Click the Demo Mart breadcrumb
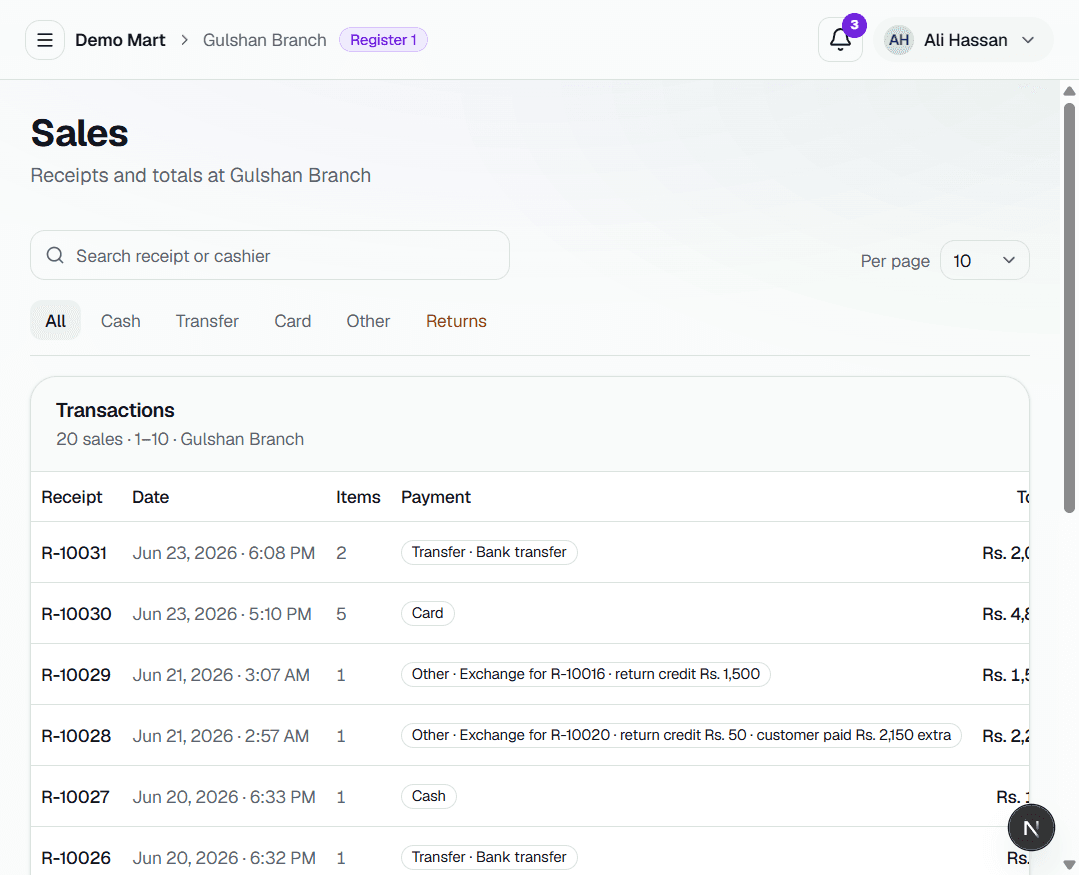This screenshot has height=875, width=1079. click(120, 40)
